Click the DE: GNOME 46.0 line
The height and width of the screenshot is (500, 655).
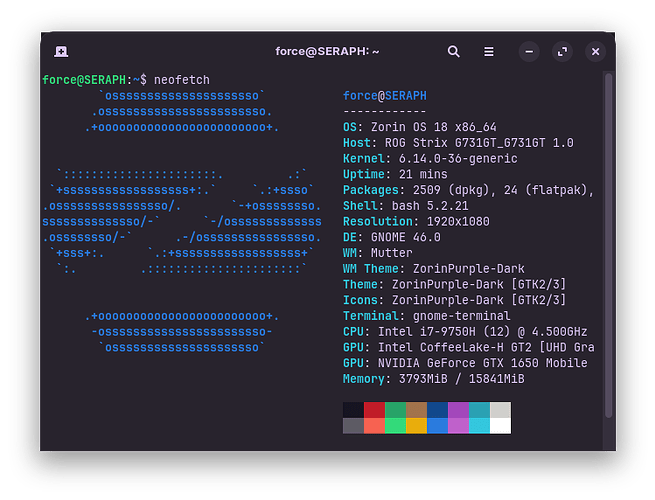point(392,237)
